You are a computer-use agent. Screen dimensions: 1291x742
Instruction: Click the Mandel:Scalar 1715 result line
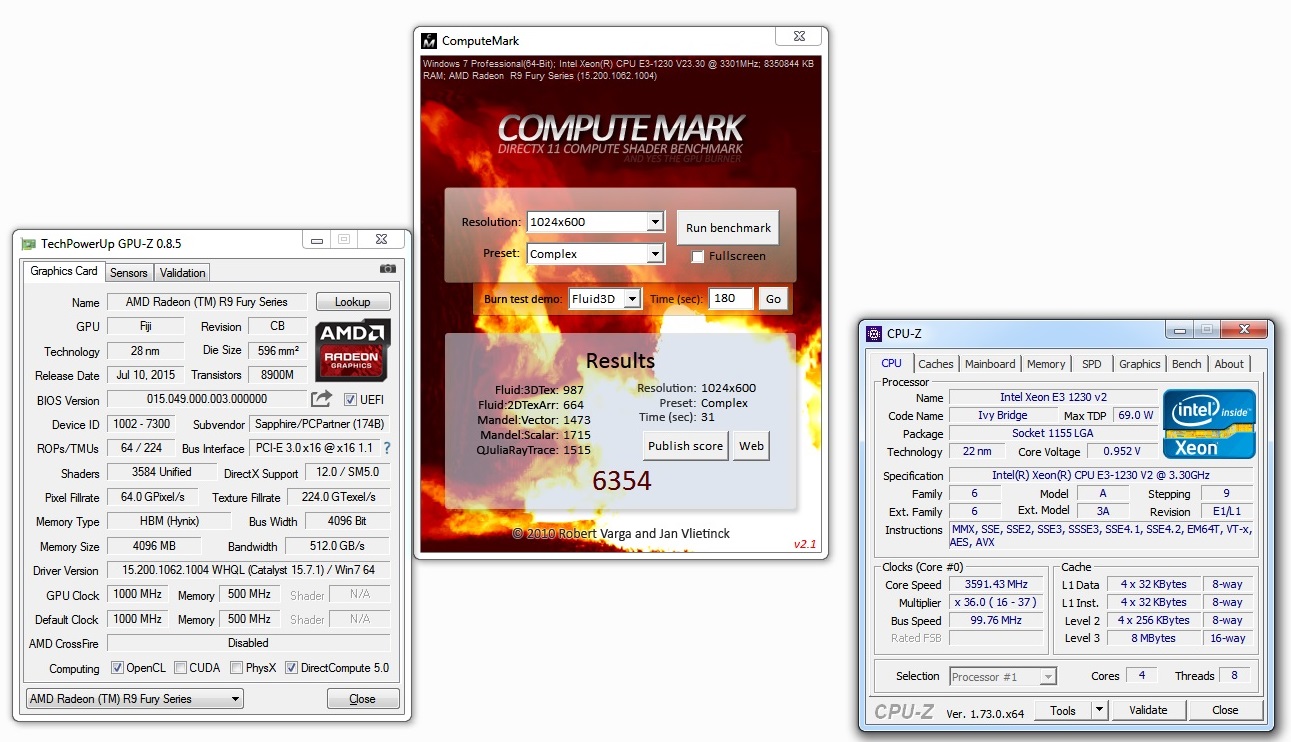(533, 435)
